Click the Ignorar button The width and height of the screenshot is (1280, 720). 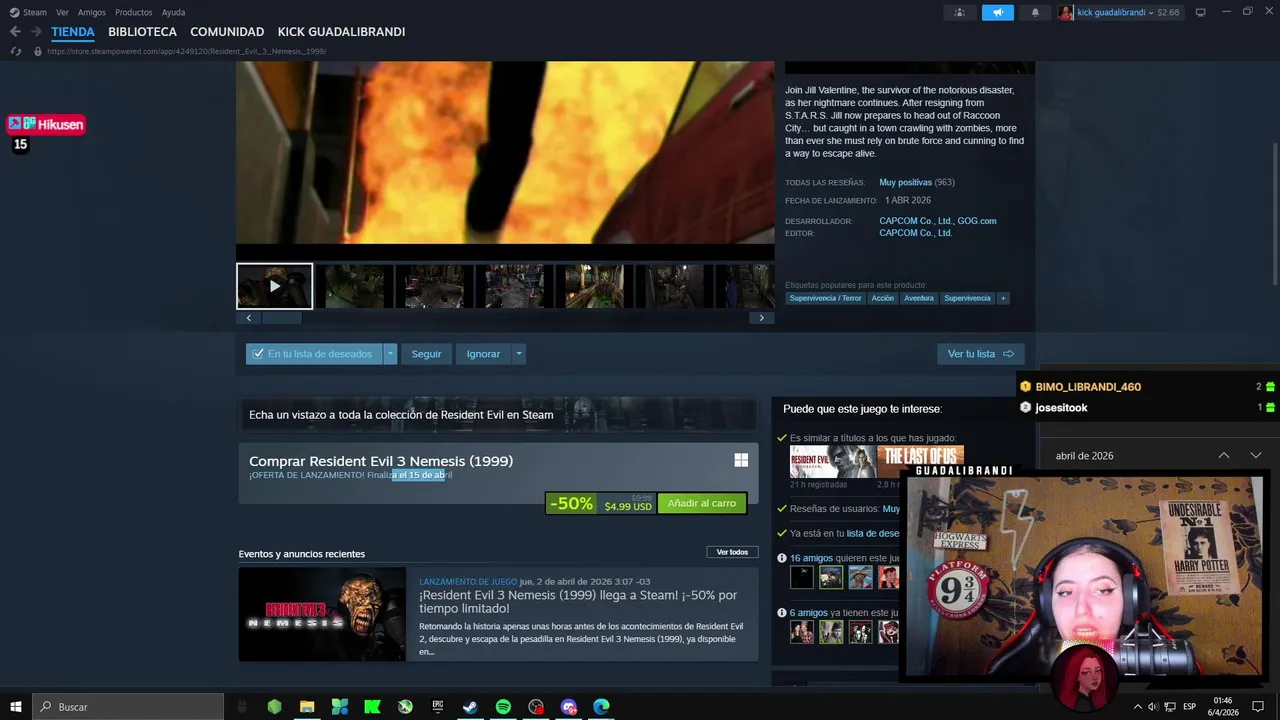coord(483,354)
